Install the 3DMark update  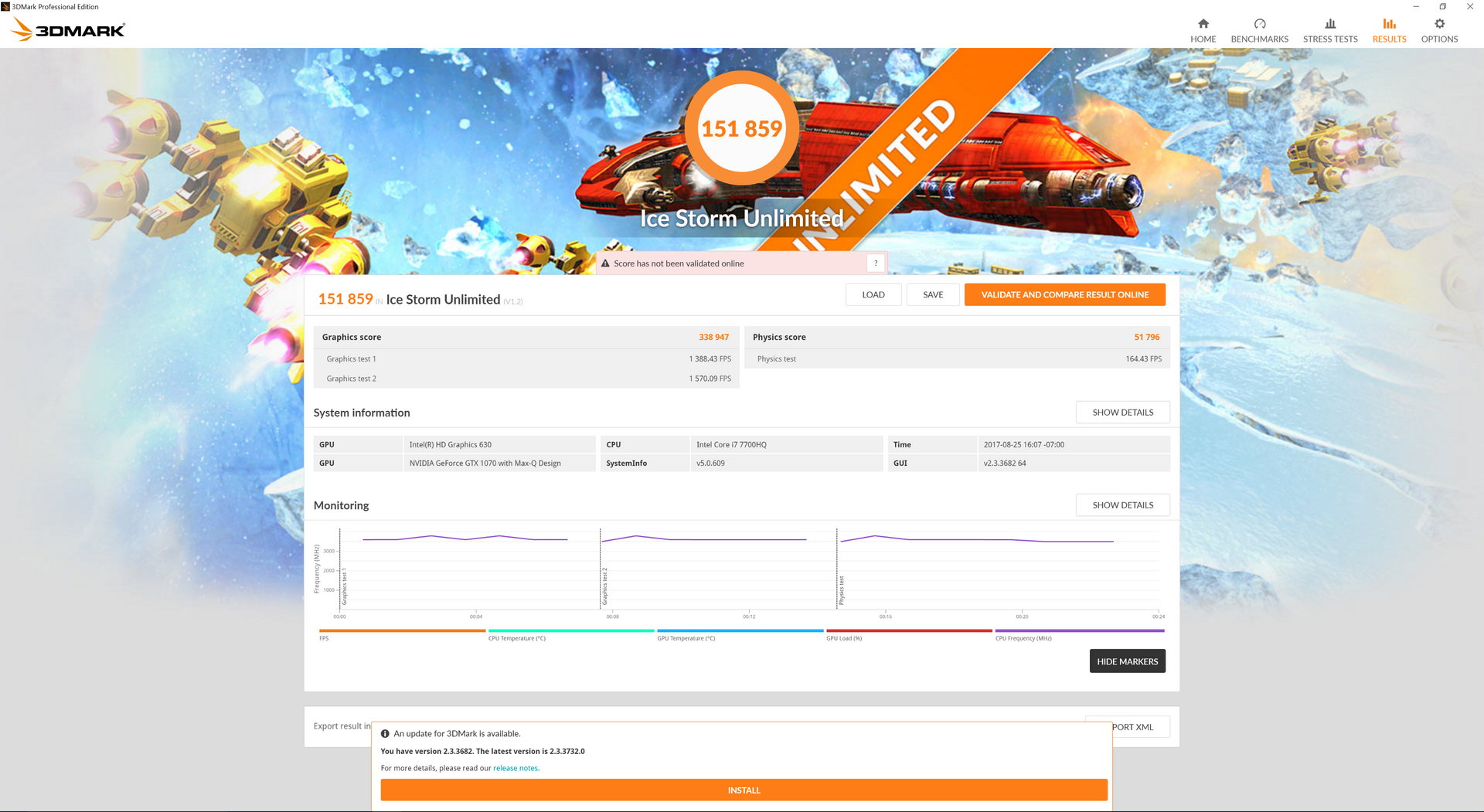click(x=744, y=790)
